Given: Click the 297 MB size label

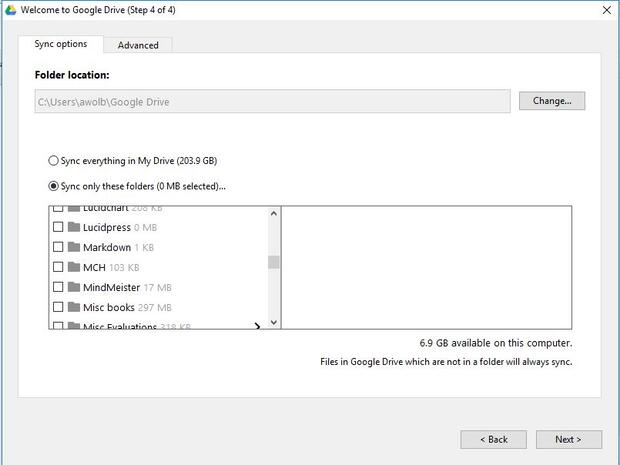Looking at the screenshot, I should 155,308.
